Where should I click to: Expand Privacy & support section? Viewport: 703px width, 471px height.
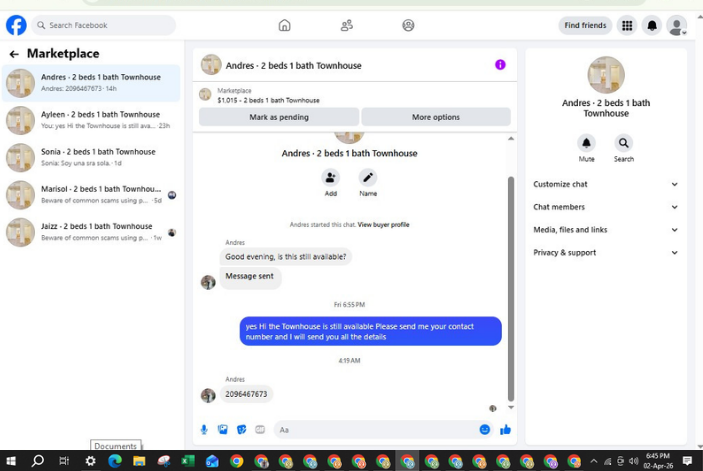[x=606, y=253]
